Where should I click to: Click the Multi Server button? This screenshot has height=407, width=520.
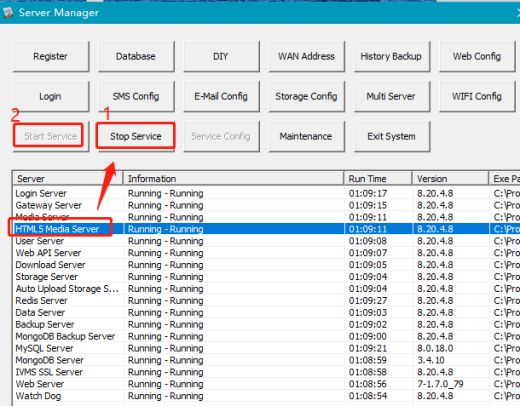(392, 96)
